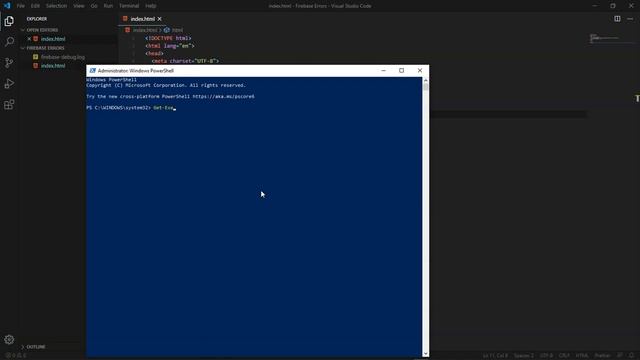Click the html lang="en" code line

pyautogui.click(x=170, y=46)
